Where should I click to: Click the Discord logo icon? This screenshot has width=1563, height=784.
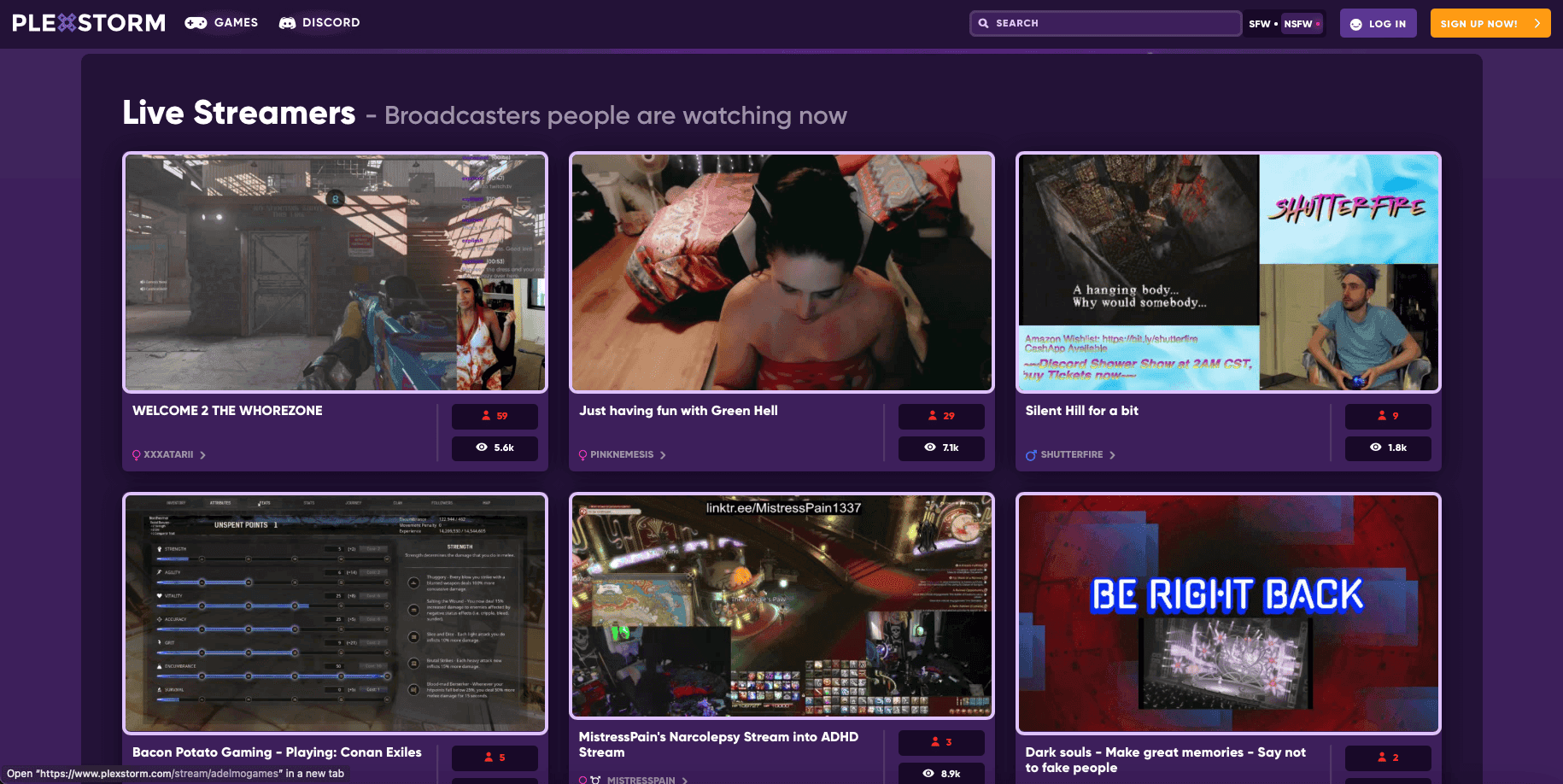[x=288, y=23]
